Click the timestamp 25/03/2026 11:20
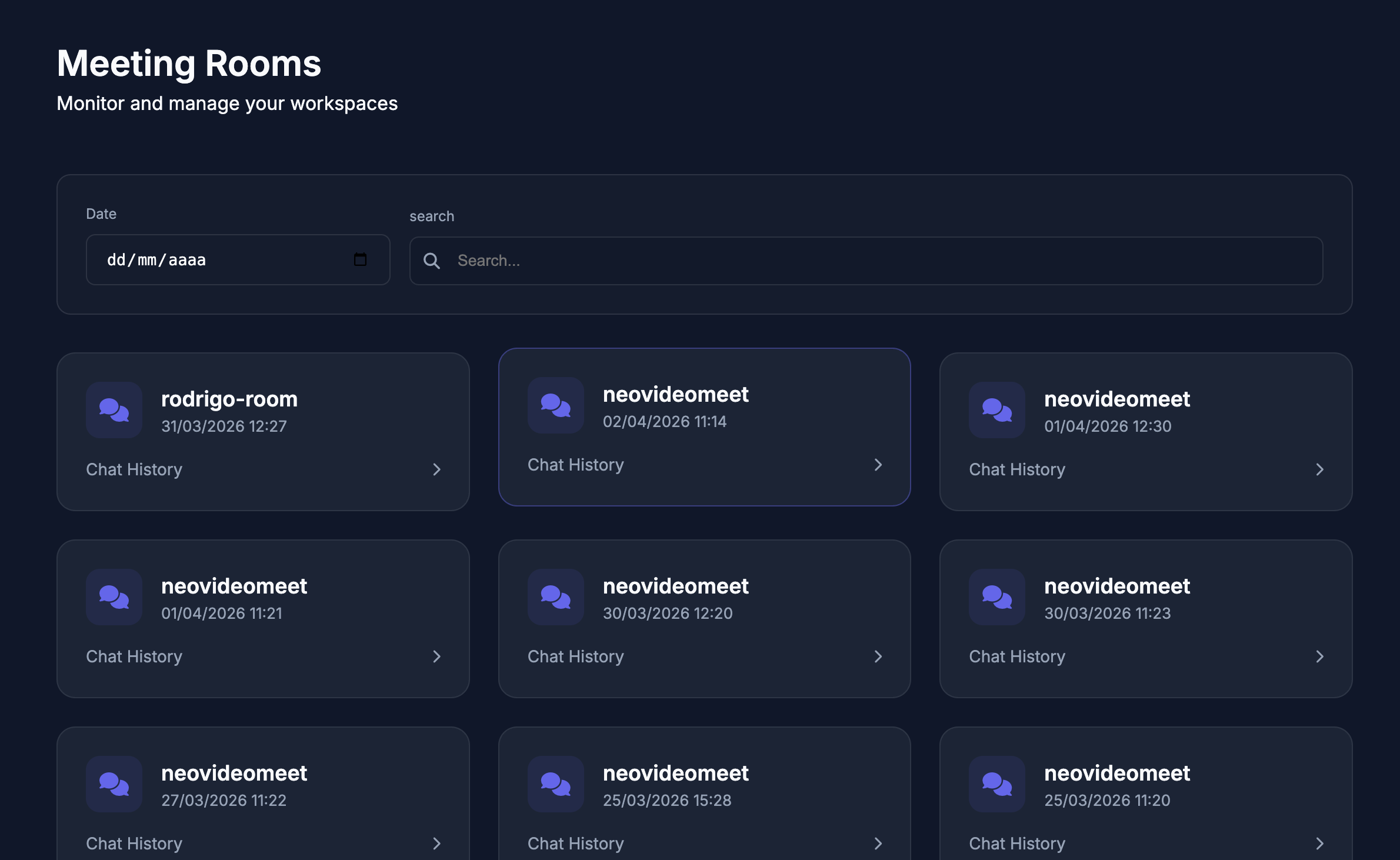Image resolution: width=1400 pixels, height=860 pixels. (1107, 800)
